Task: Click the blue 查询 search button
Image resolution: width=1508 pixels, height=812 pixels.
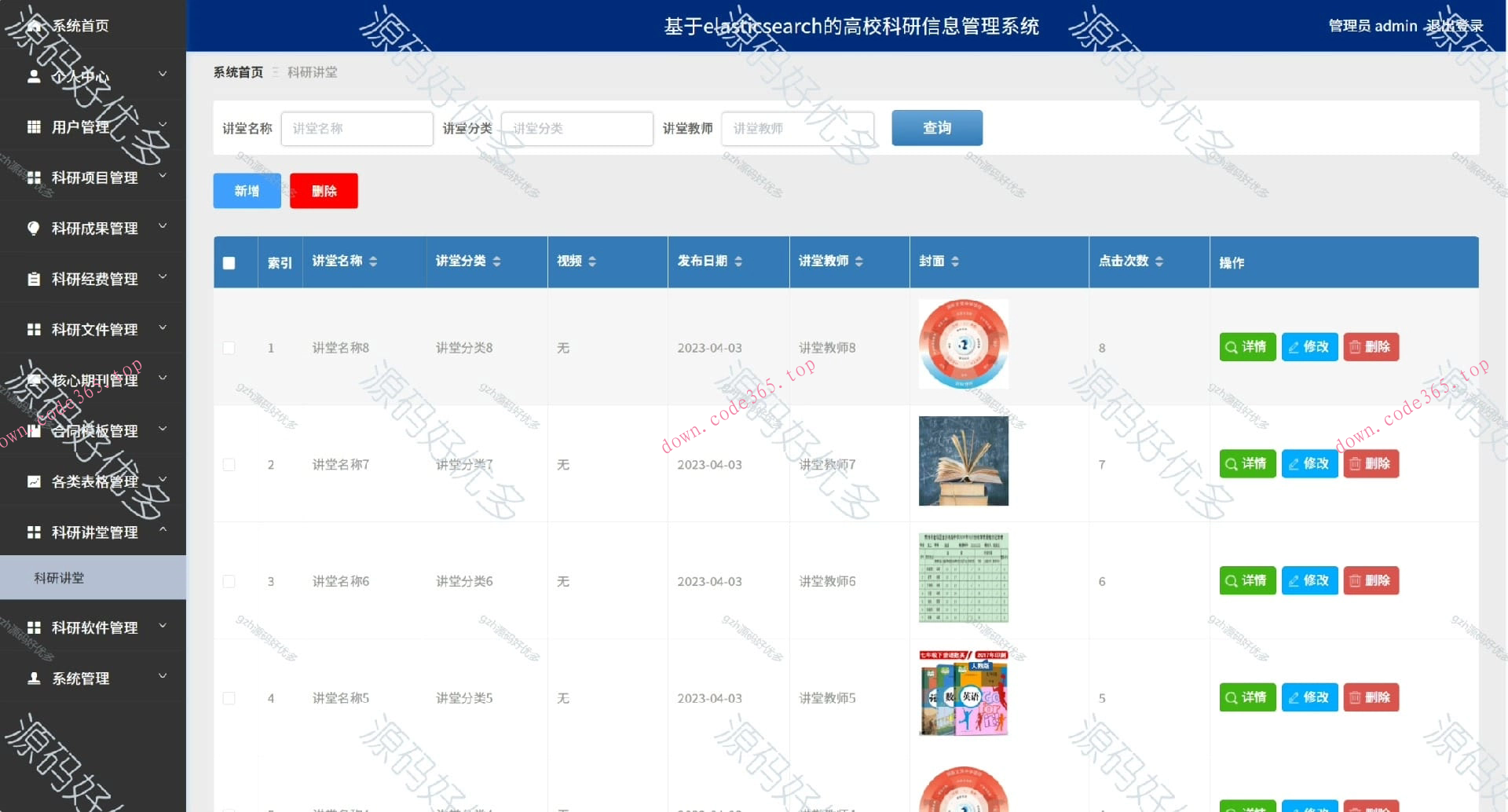Action: pyautogui.click(x=936, y=128)
